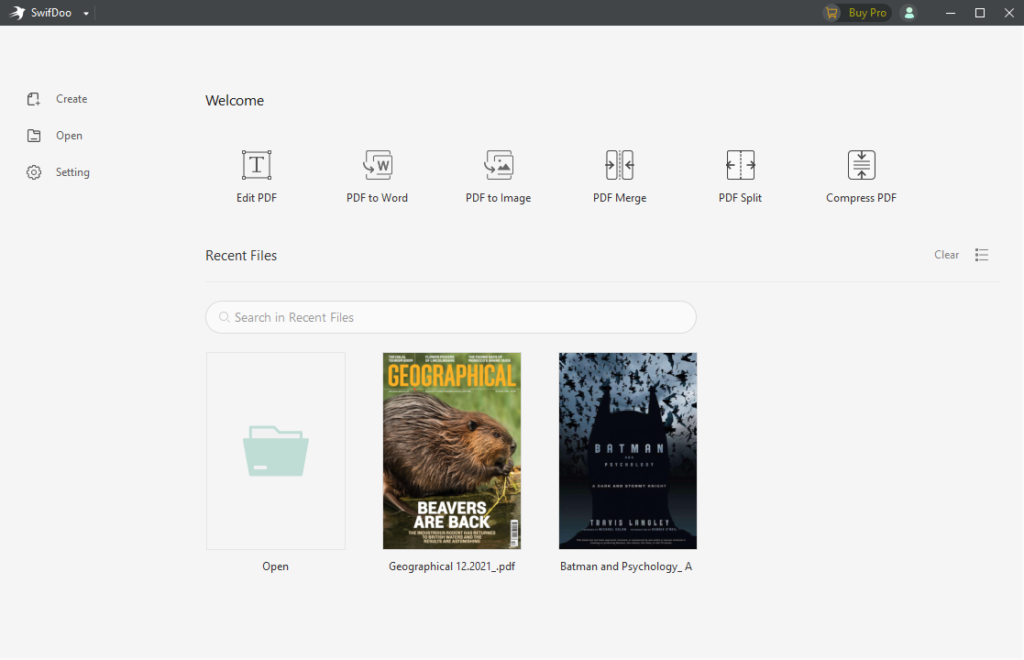Select the Create label in the sidebar
Viewport: 1024px width, 660px height.
[71, 99]
